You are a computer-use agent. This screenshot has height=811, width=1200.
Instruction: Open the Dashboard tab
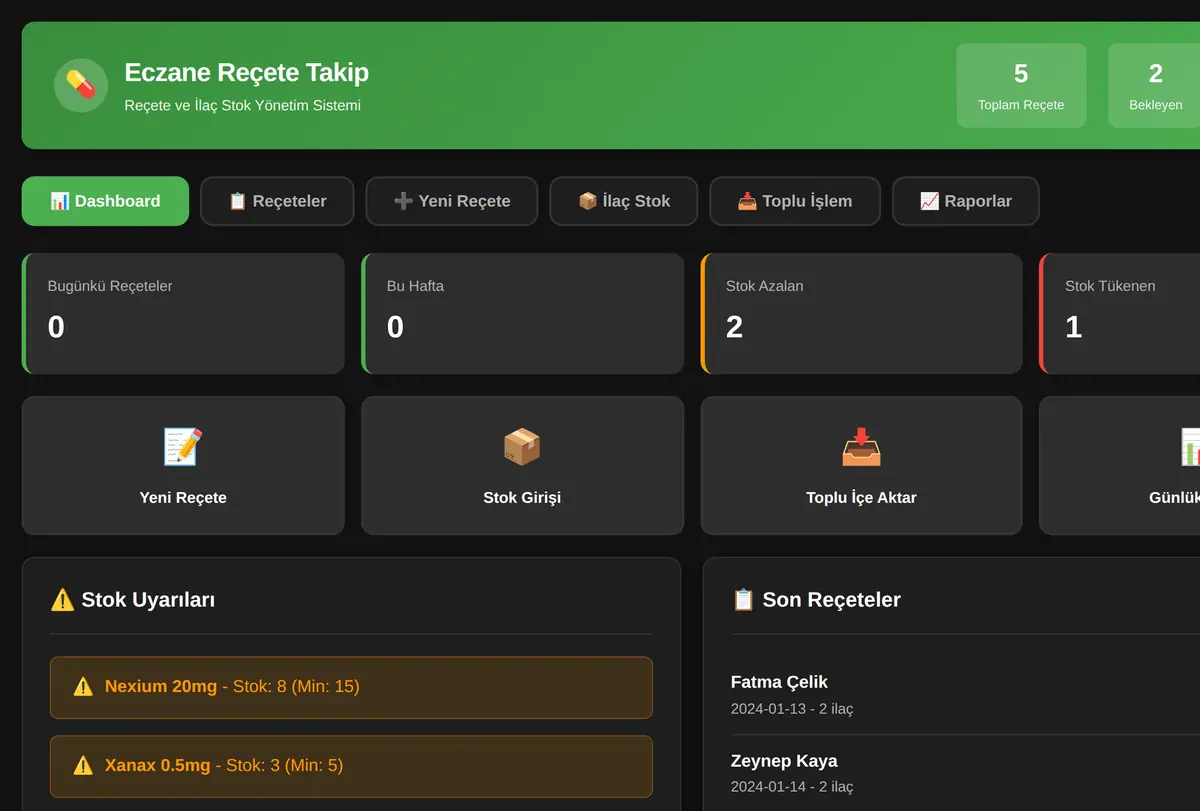click(x=105, y=201)
